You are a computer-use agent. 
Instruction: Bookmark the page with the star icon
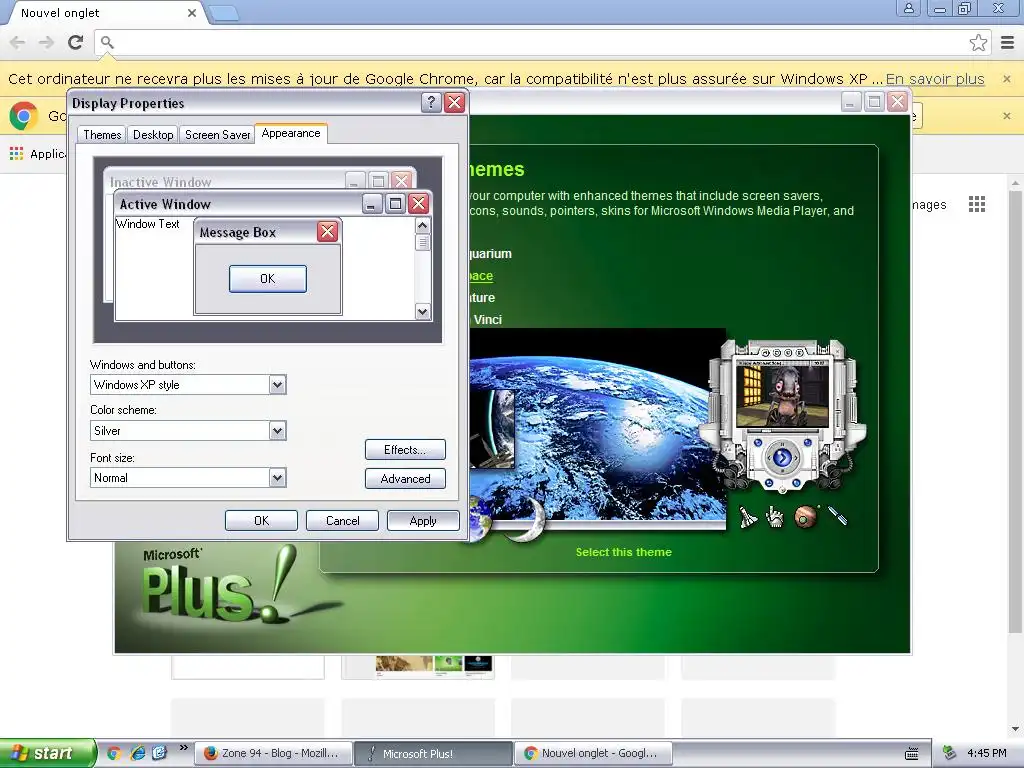click(978, 42)
